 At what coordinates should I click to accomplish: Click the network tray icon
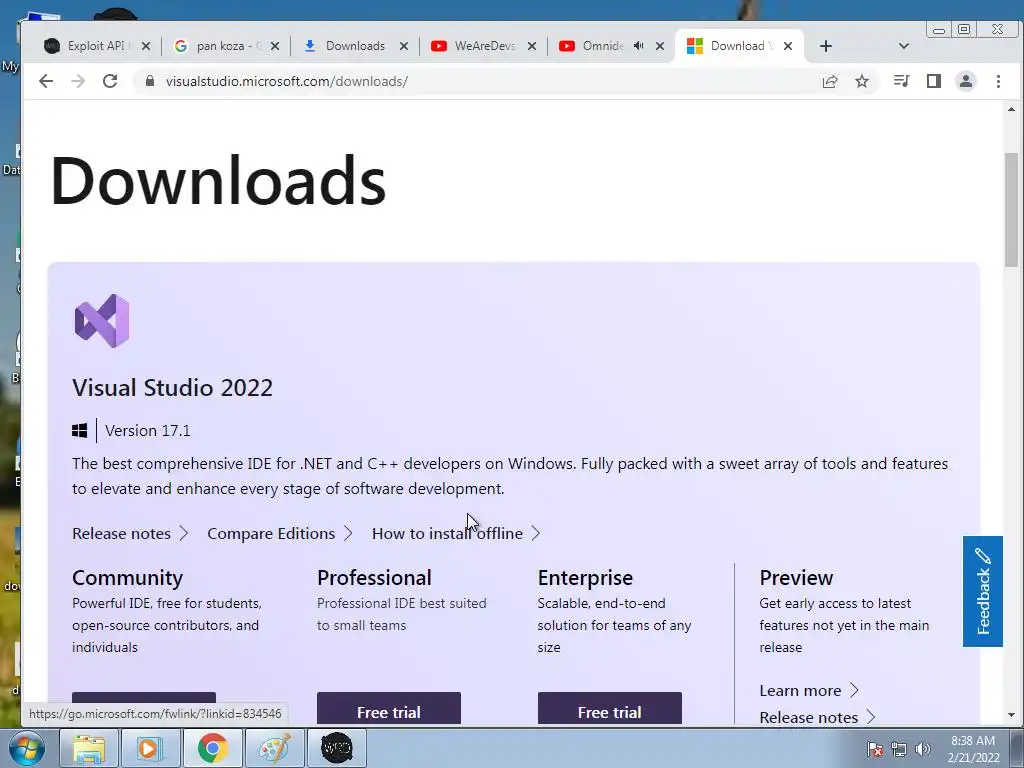click(899, 749)
